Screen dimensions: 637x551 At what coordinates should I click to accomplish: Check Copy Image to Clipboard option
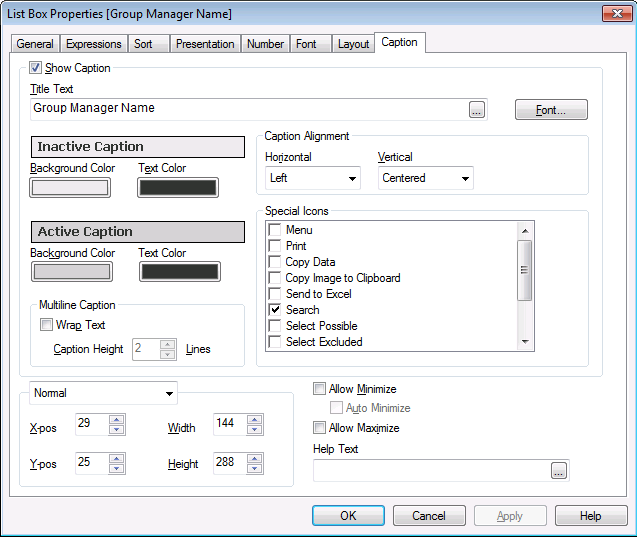tap(275, 278)
